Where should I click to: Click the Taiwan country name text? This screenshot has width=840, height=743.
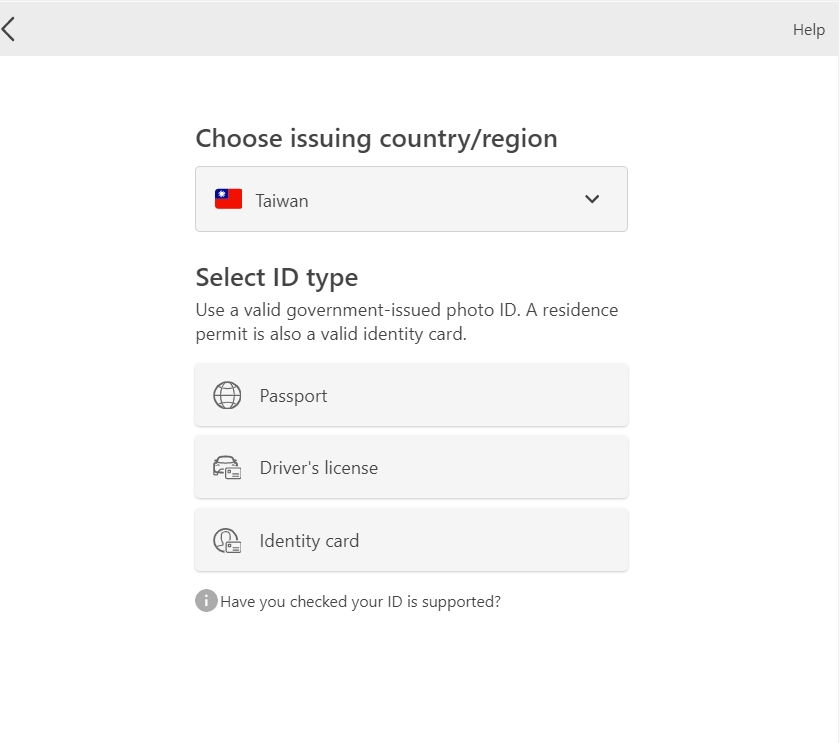tap(282, 201)
